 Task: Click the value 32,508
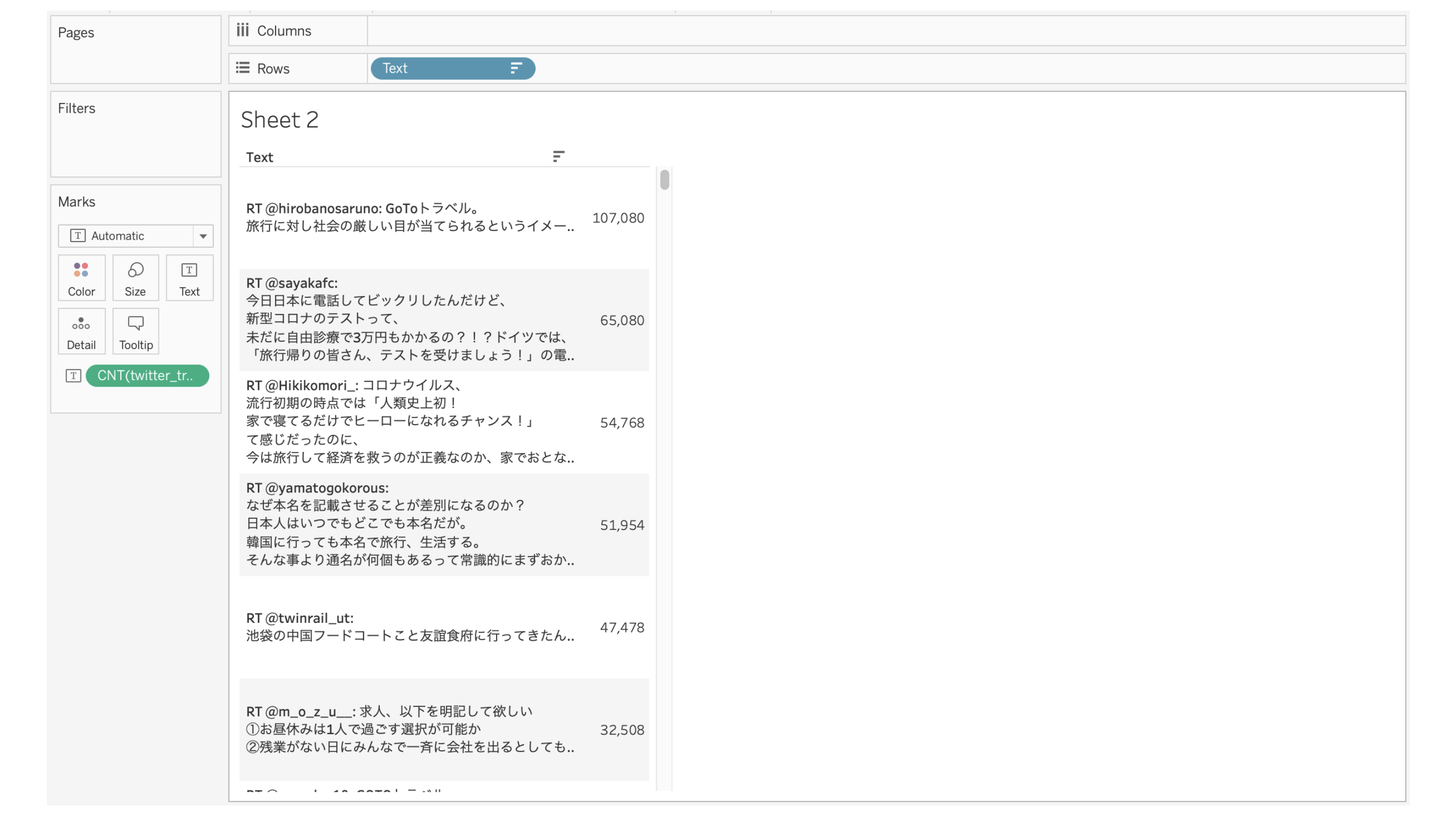point(622,729)
